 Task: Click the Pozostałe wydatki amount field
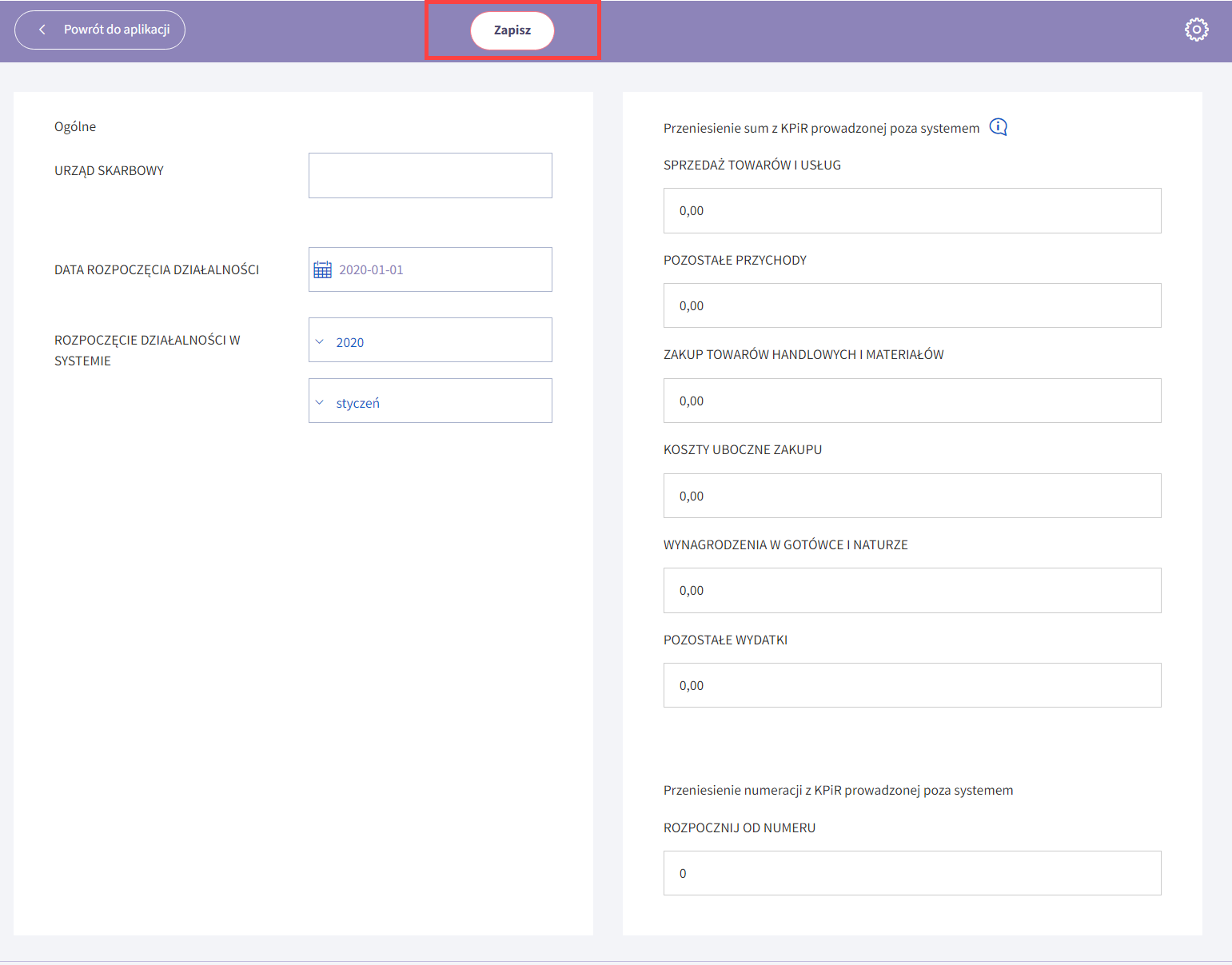[912, 685]
